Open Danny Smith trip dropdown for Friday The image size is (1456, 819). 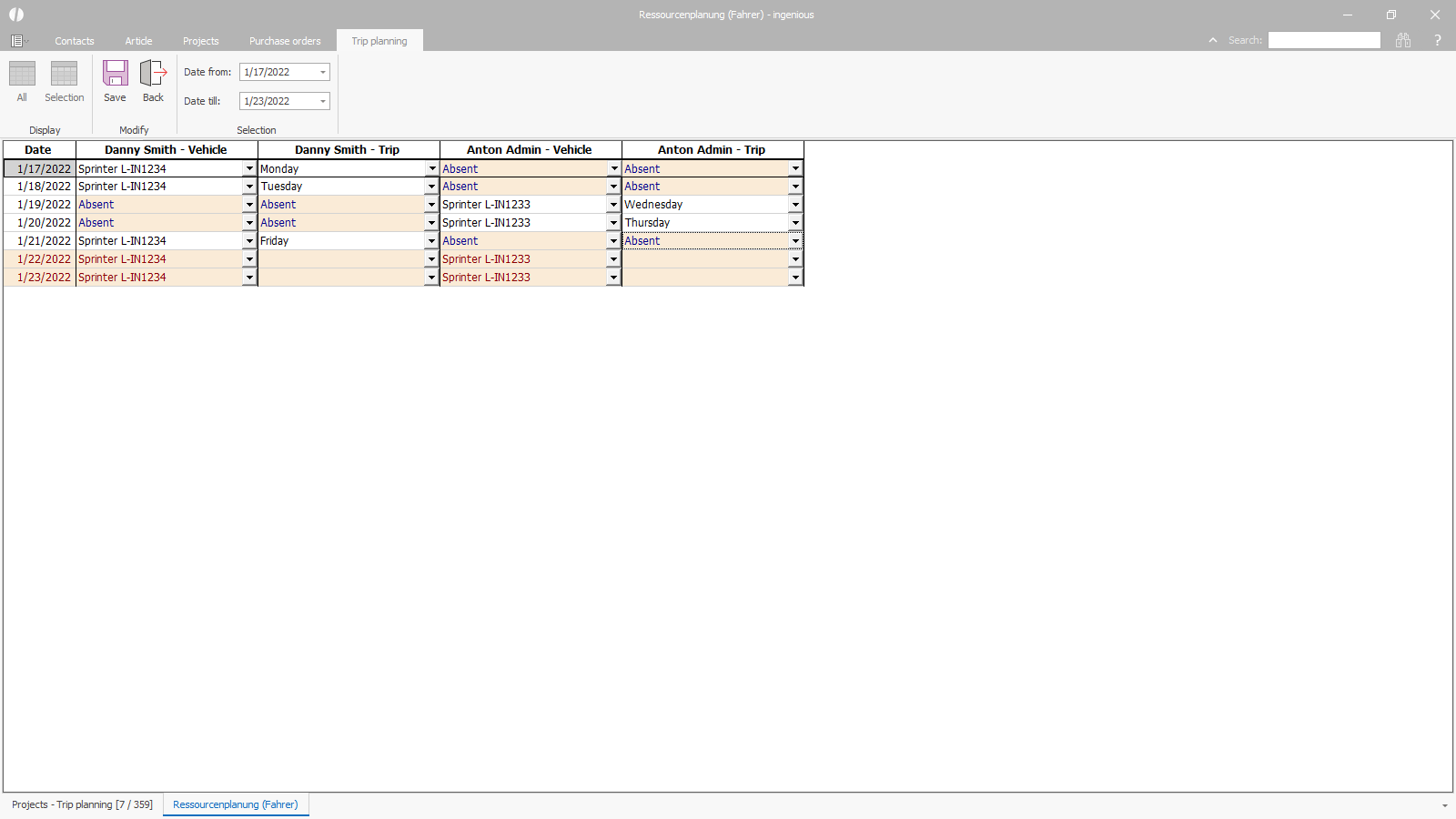[x=431, y=241]
